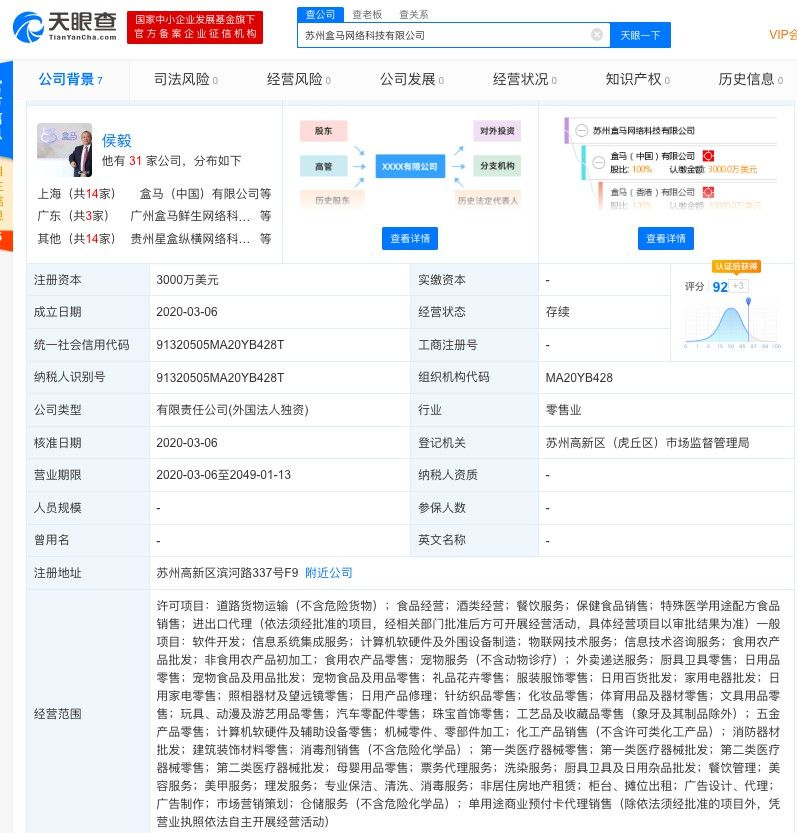This screenshot has height=833, width=797.
Task: Open the 经营状况 tab
Action: click(524, 80)
